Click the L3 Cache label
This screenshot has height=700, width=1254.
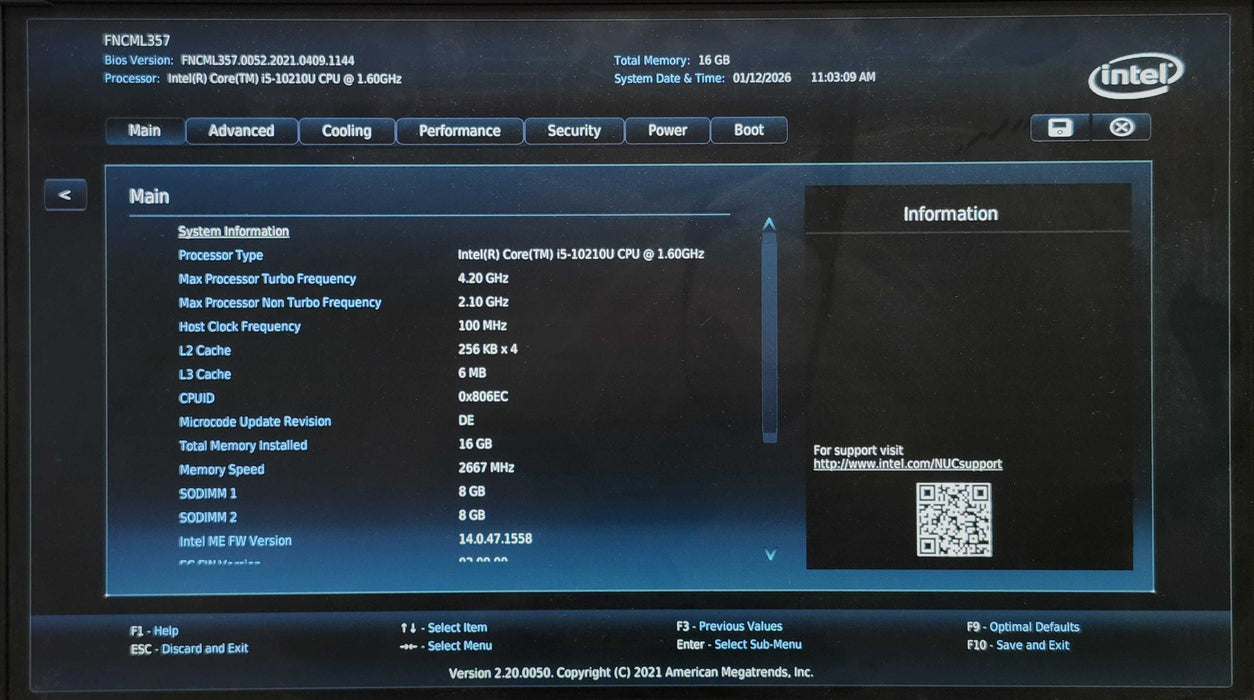pyautogui.click(x=204, y=374)
